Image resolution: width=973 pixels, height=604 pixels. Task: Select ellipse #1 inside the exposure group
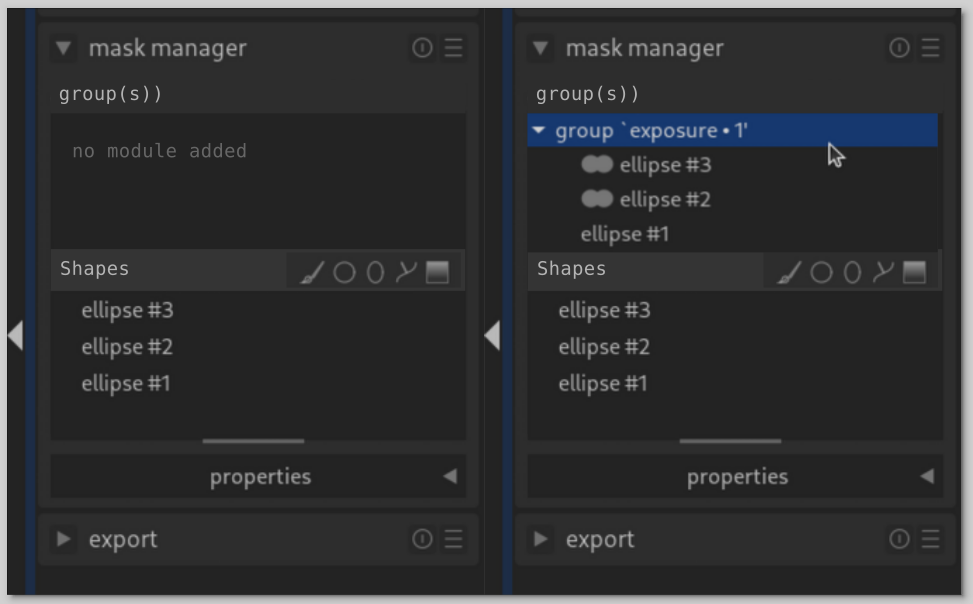coord(624,235)
